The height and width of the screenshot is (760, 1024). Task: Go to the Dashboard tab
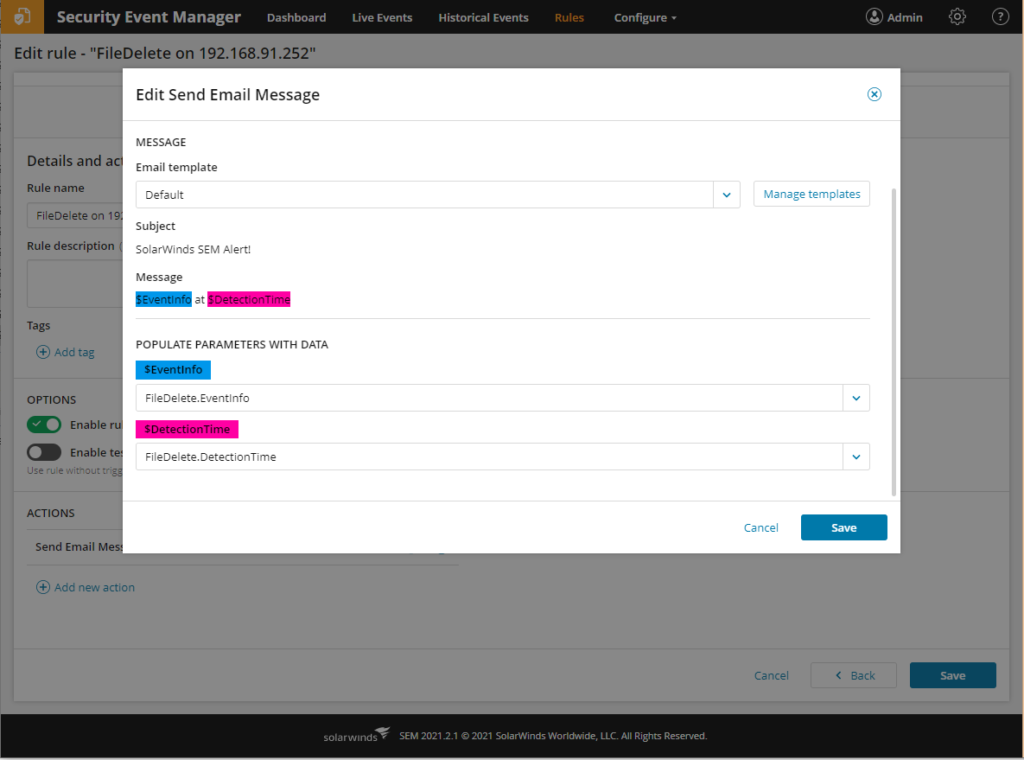point(296,18)
